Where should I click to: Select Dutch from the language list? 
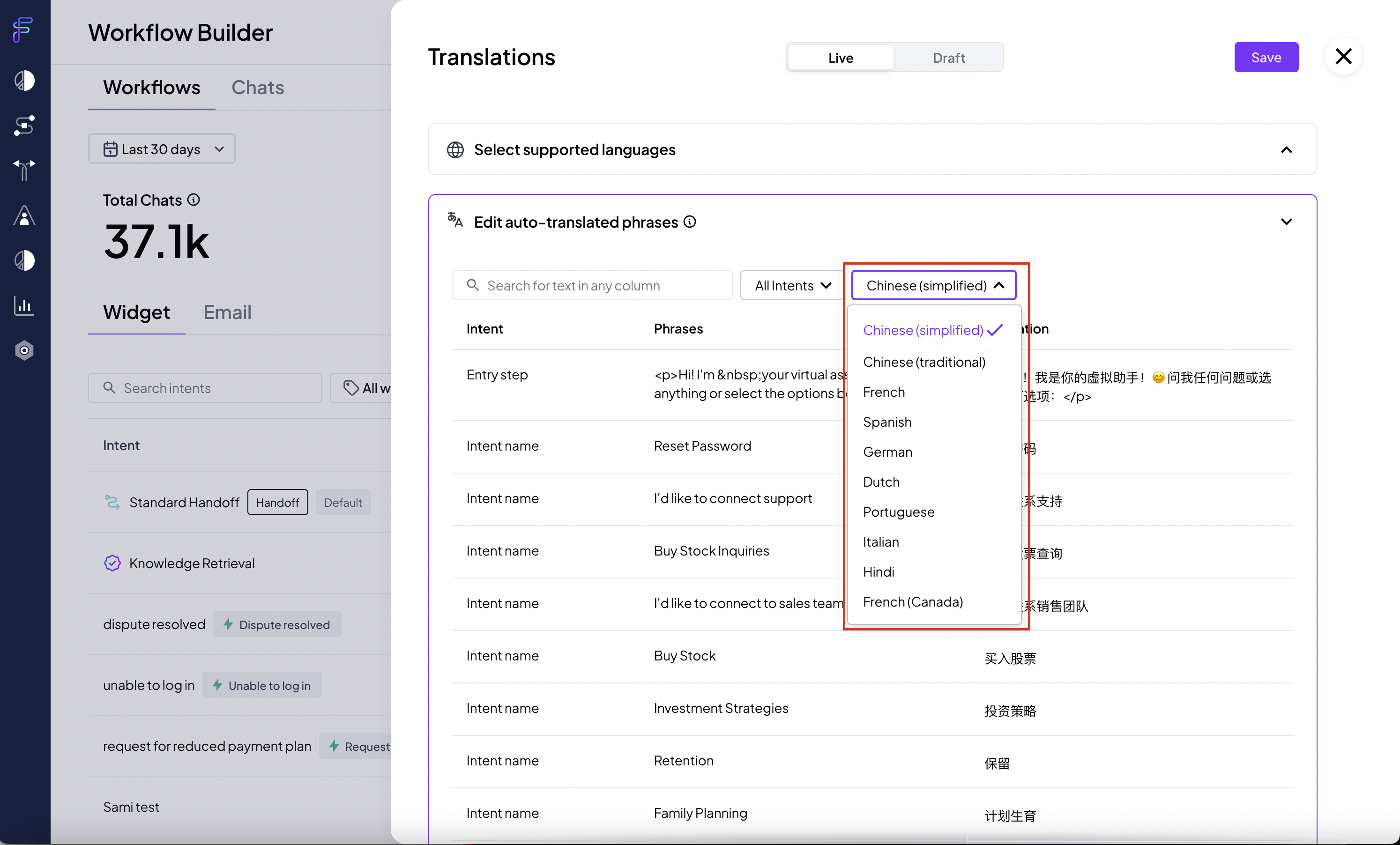881,482
